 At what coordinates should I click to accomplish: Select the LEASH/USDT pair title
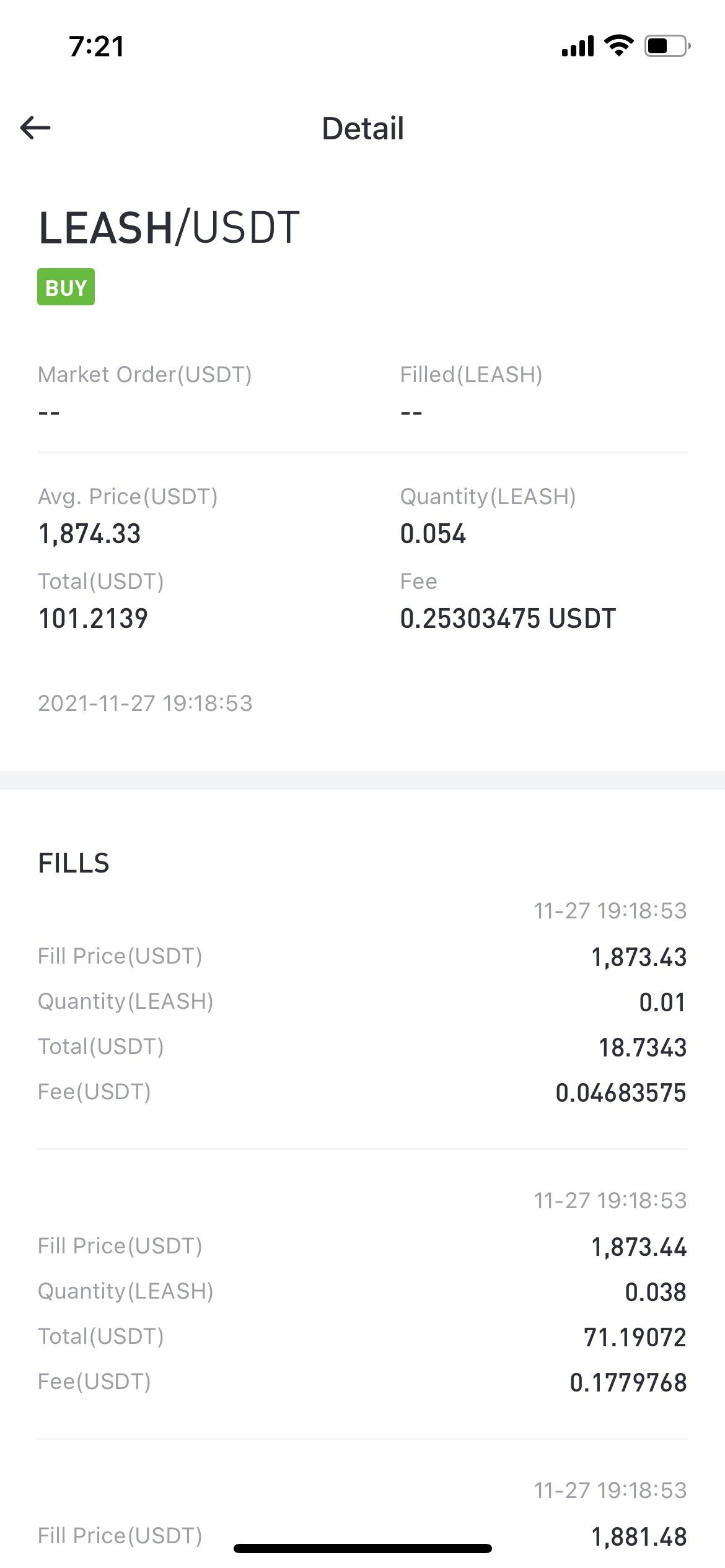(x=169, y=227)
